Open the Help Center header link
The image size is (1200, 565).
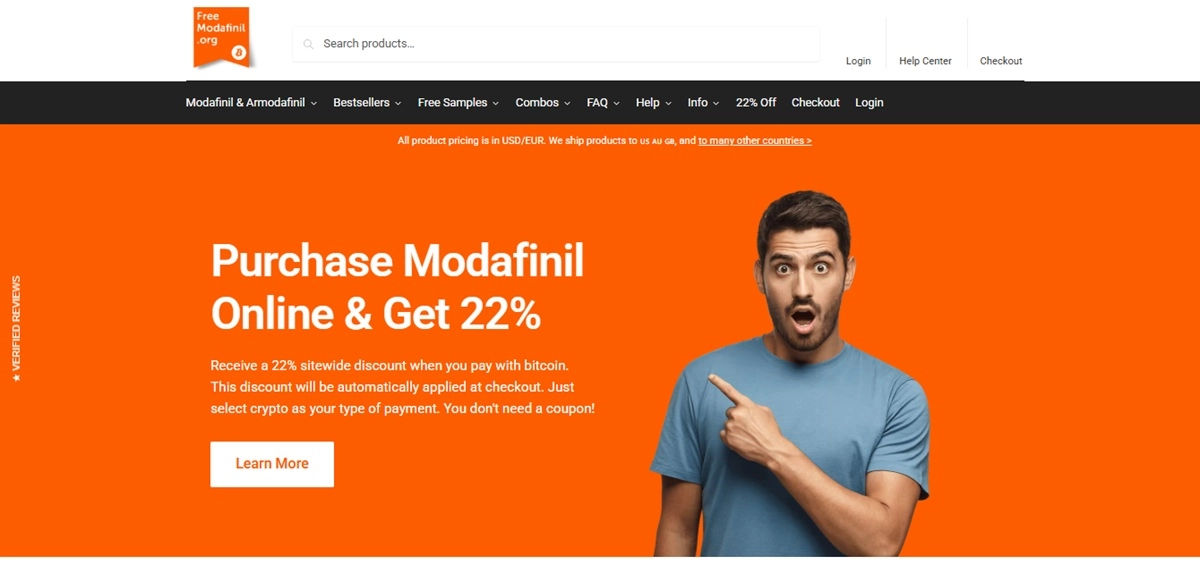(925, 61)
